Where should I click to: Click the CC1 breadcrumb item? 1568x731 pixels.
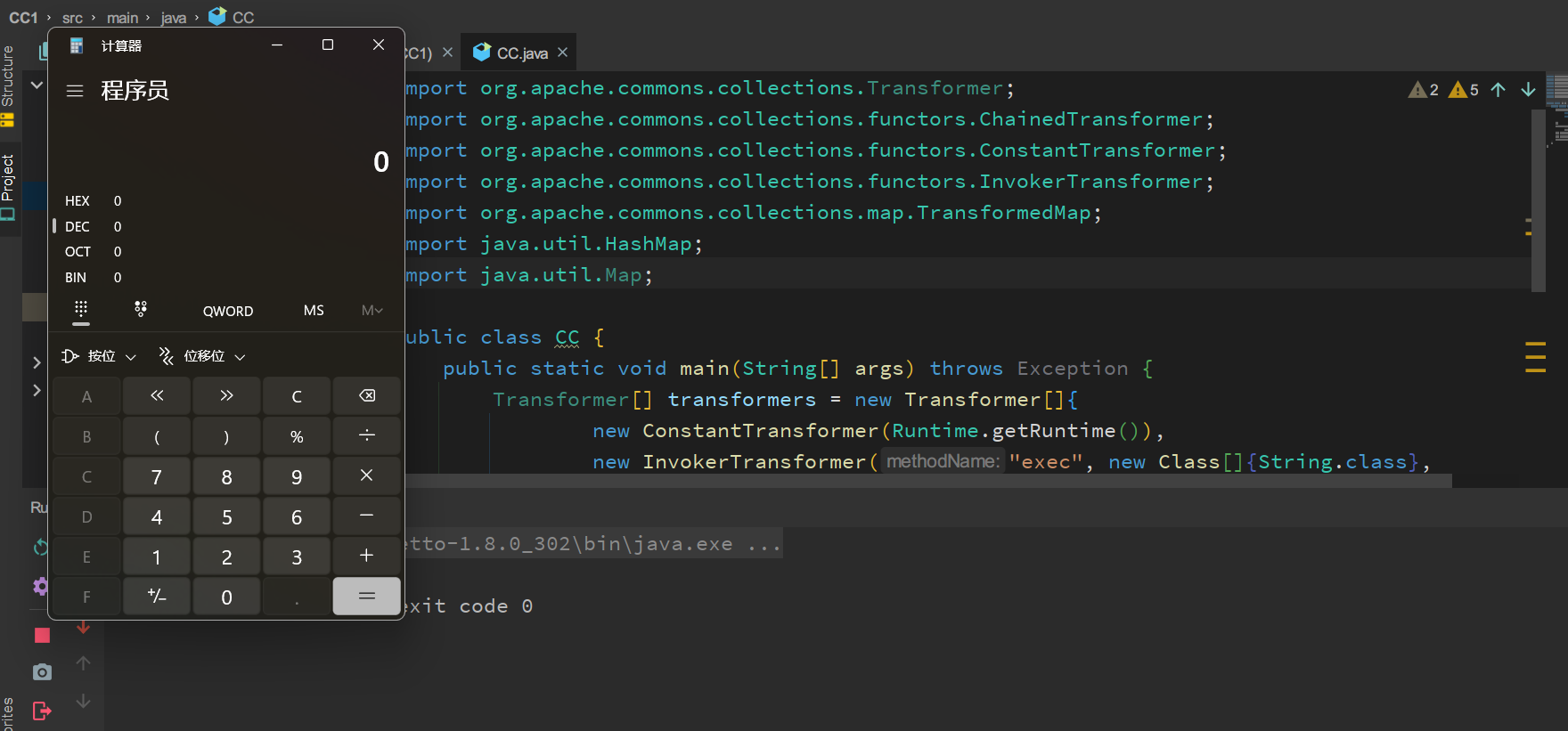[x=23, y=18]
